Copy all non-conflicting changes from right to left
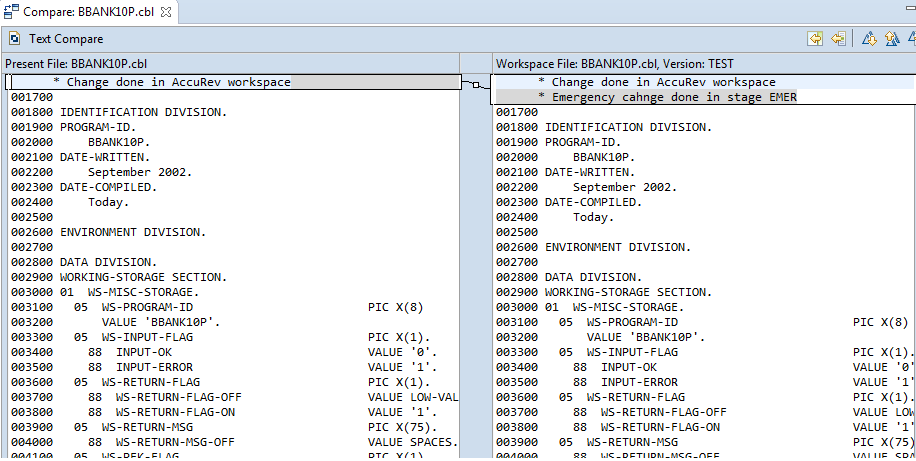Viewport: 916px width, 461px height. pos(816,39)
